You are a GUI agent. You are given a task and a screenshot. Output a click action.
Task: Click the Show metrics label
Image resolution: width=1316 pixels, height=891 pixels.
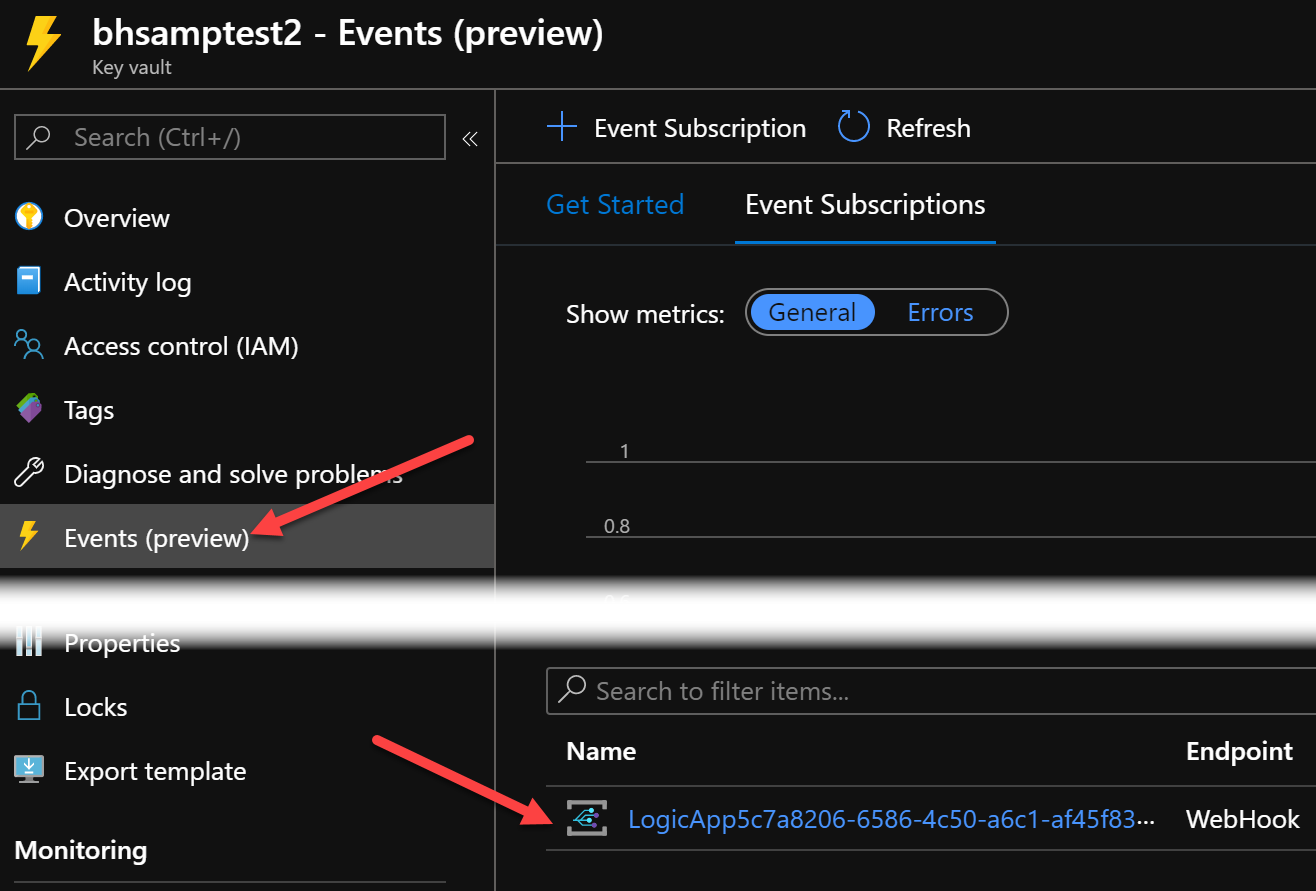(x=645, y=314)
